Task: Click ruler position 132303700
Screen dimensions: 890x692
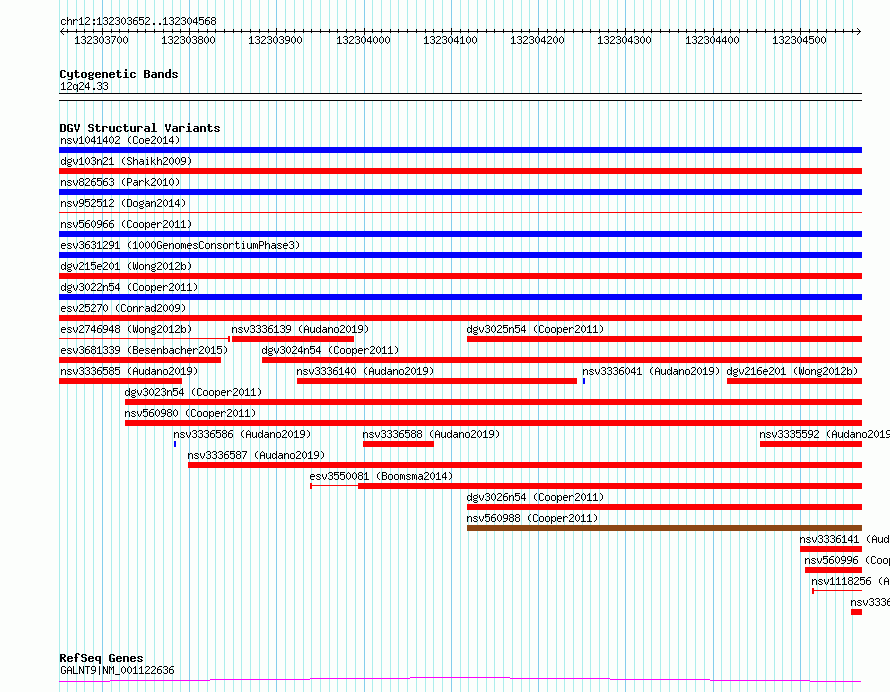Action: click(x=102, y=40)
